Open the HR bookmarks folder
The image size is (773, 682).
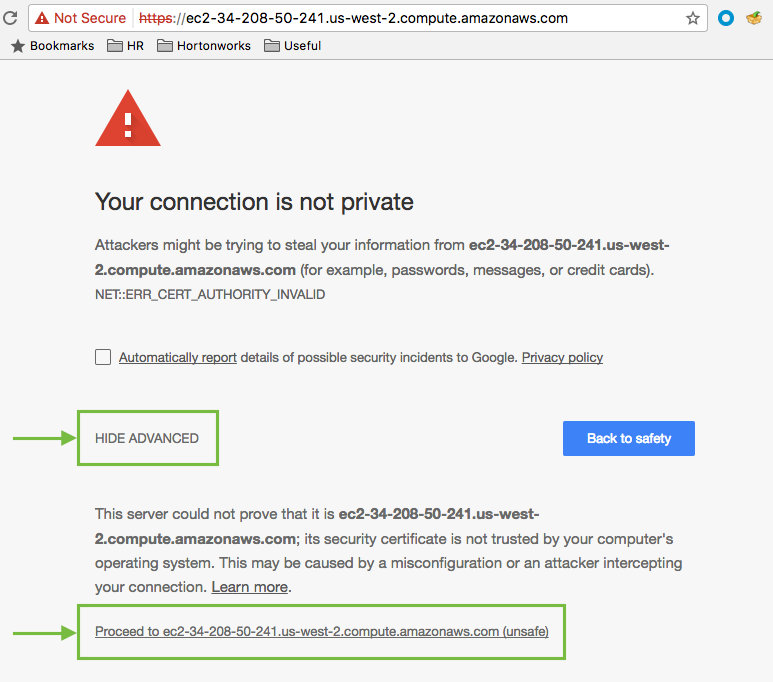[125, 46]
